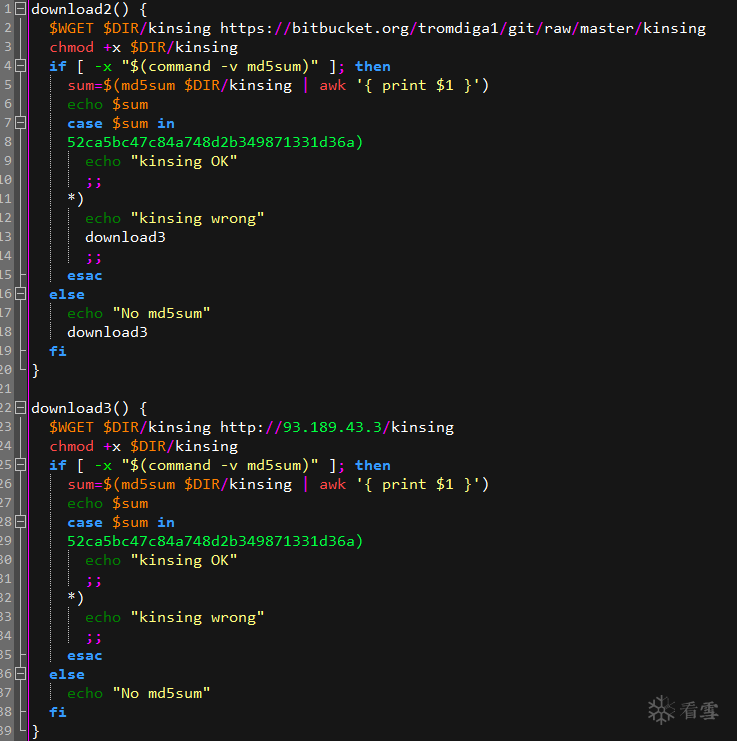Click the closing brace on line 20

[35, 370]
